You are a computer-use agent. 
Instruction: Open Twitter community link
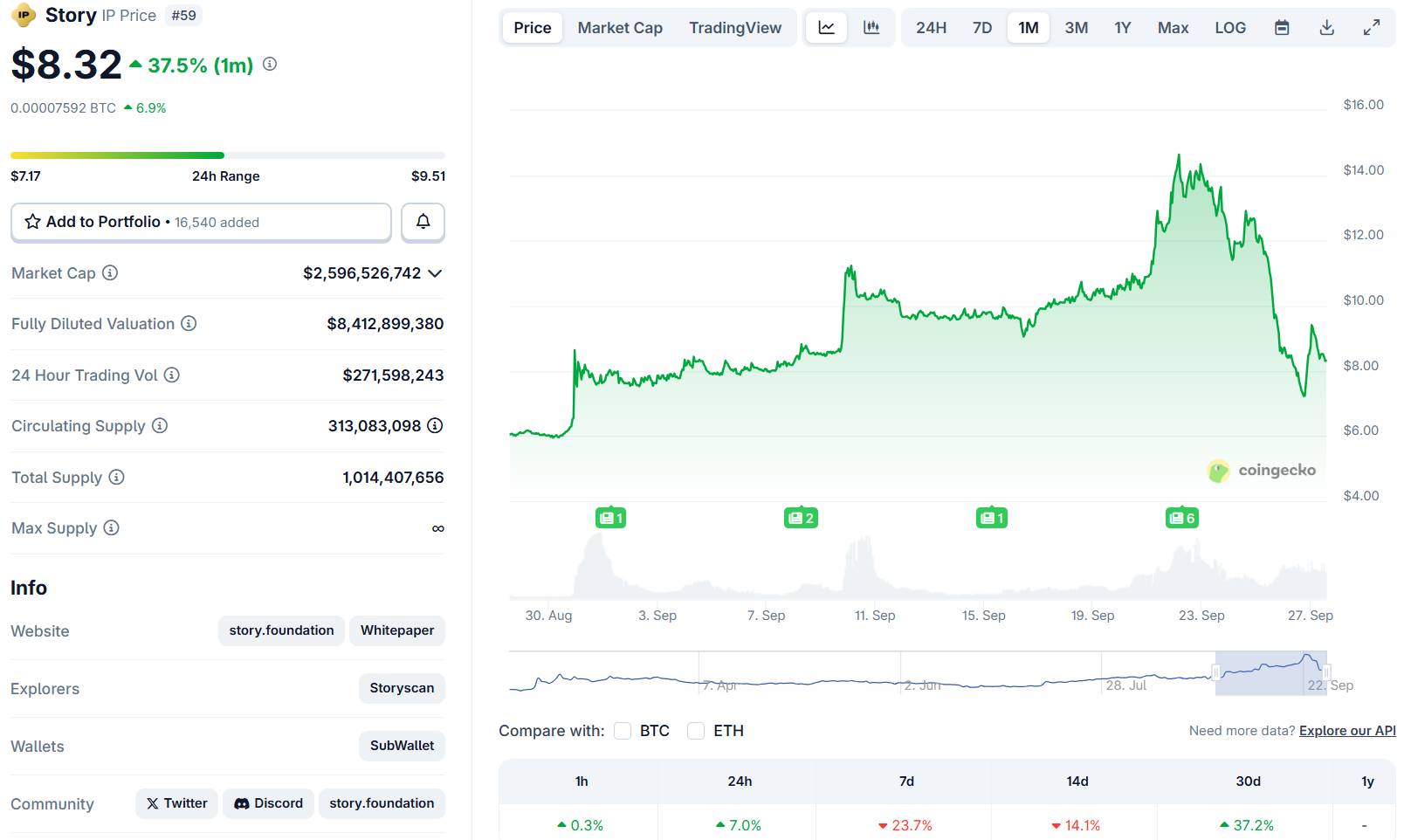(176, 803)
